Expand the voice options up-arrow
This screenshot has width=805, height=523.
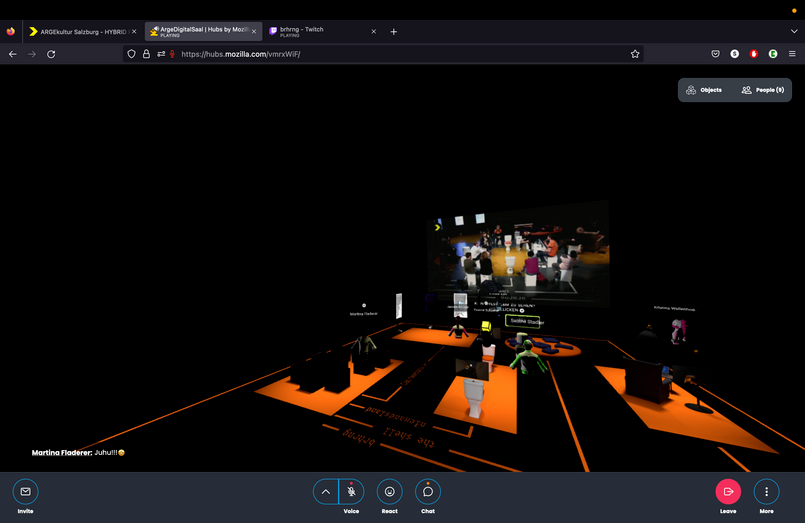coord(325,491)
